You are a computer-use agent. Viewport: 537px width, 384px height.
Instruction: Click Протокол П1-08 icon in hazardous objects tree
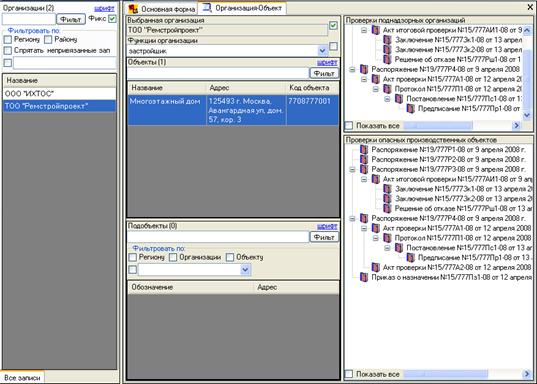pos(387,238)
